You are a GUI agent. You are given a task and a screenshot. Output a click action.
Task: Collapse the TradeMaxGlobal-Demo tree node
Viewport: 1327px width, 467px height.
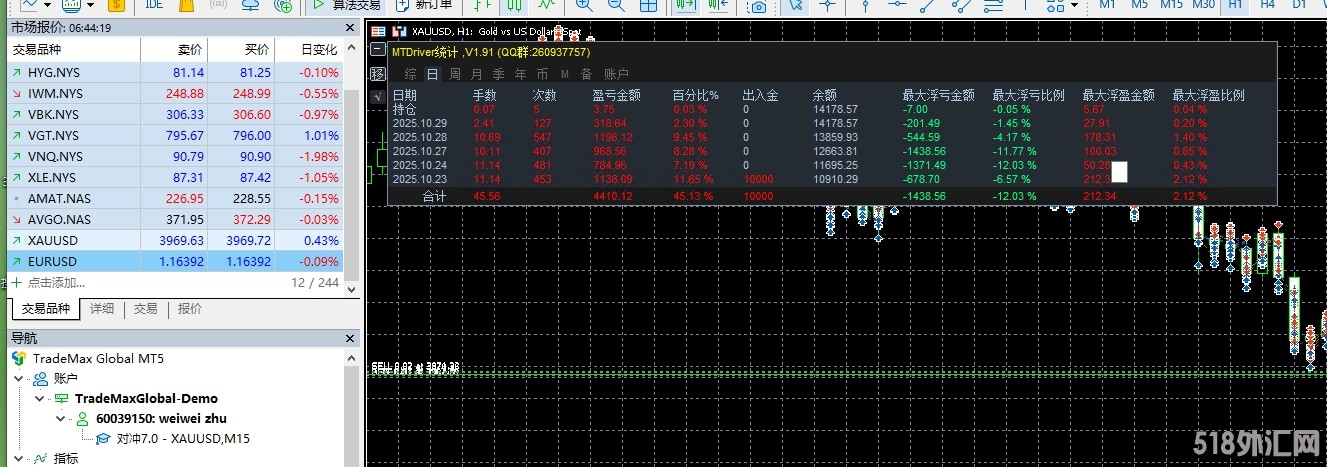coord(39,399)
